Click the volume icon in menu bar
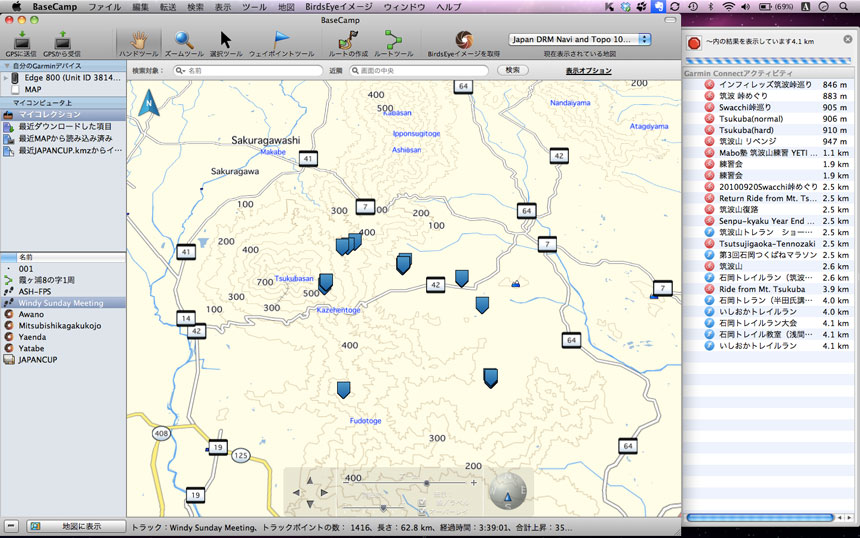This screenshot has width=860, height=538. click(745, 7)
